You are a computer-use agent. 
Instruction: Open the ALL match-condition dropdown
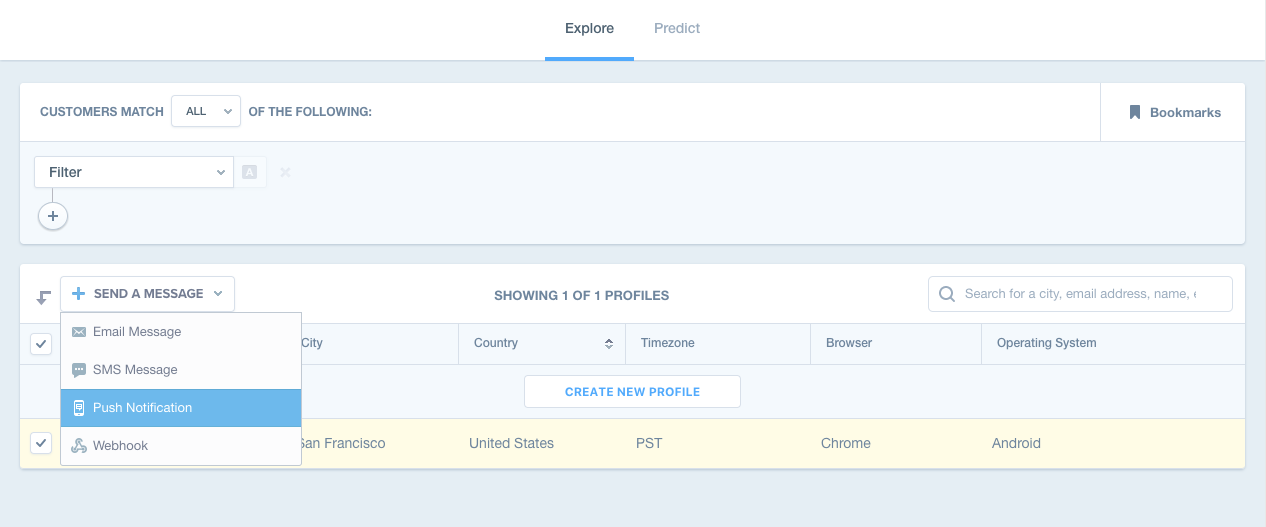(x=206, y=111)
